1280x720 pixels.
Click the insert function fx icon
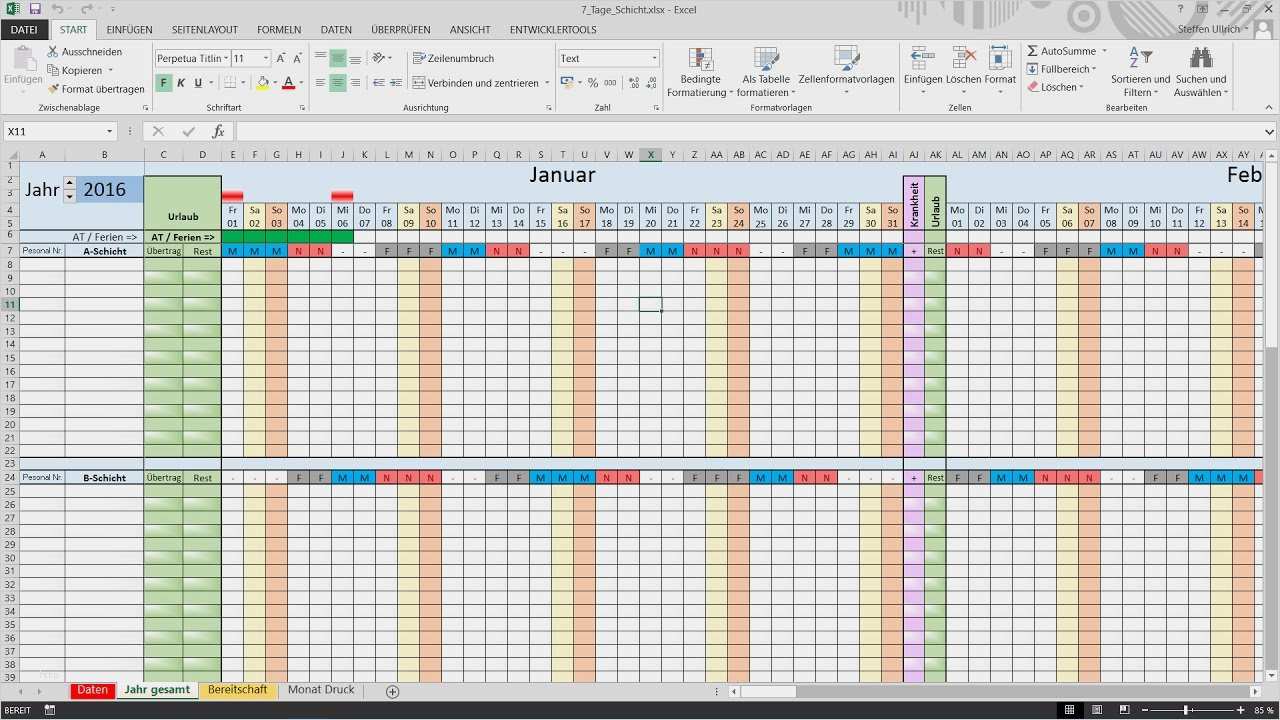coord(218,131)
